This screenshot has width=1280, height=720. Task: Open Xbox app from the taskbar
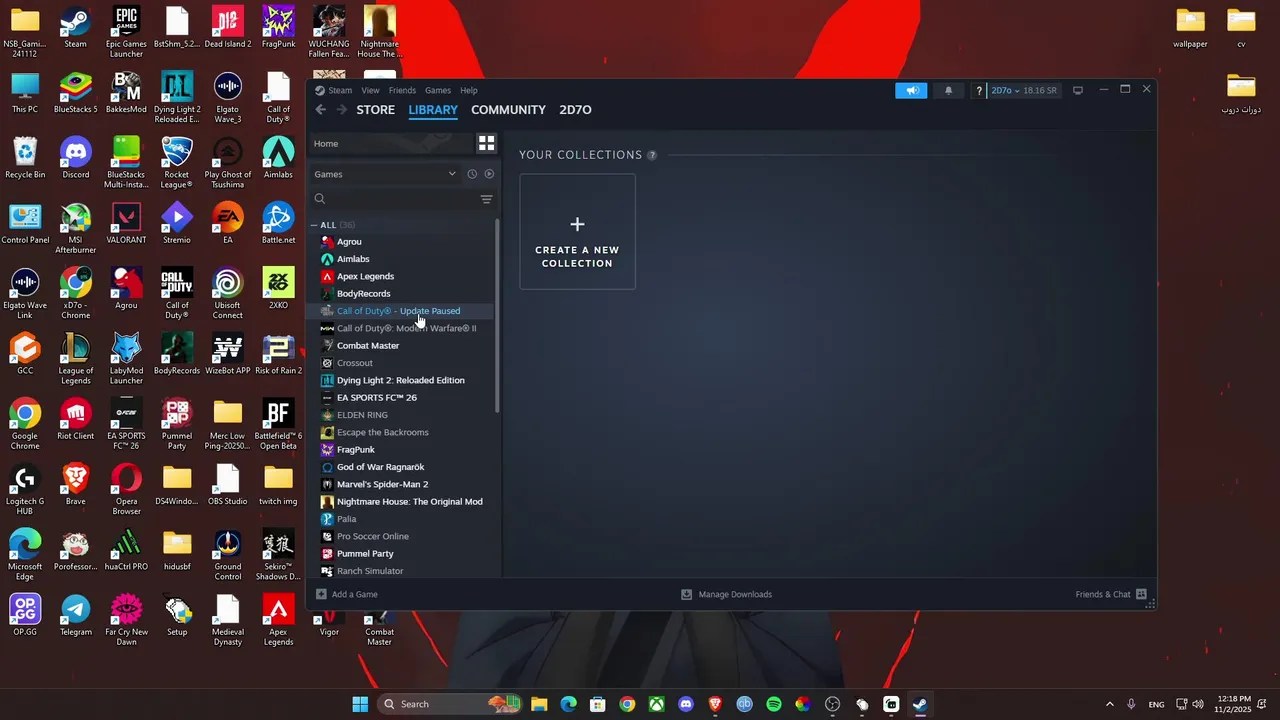point(656,704)
